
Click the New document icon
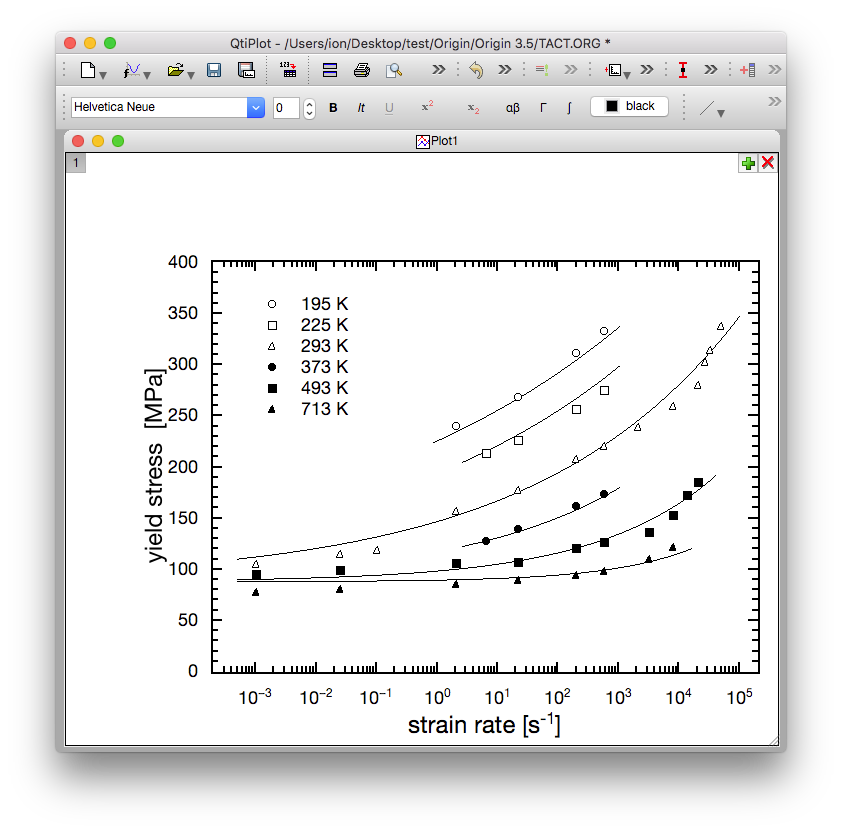88,70
